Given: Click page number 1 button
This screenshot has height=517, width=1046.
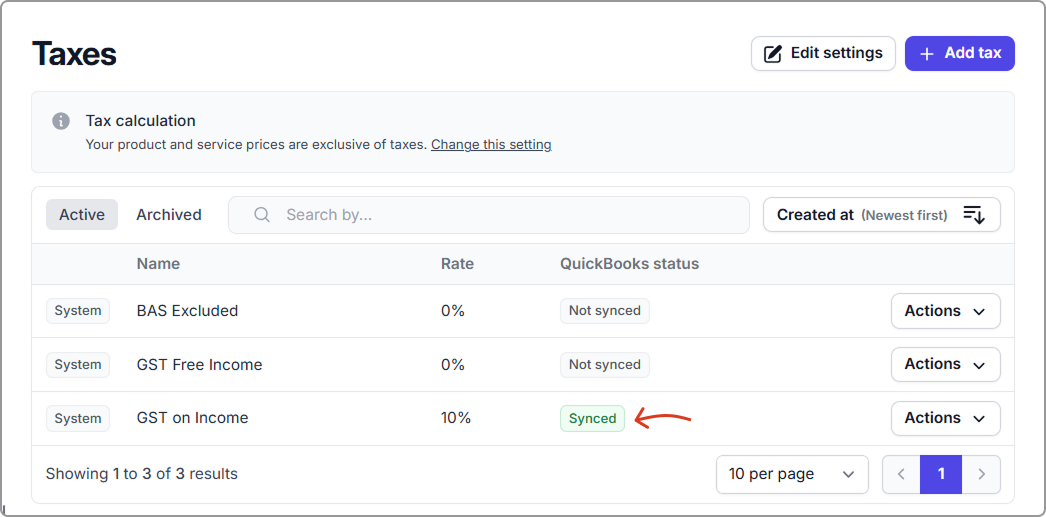Looking at the screenshot, I should [941, 474].
